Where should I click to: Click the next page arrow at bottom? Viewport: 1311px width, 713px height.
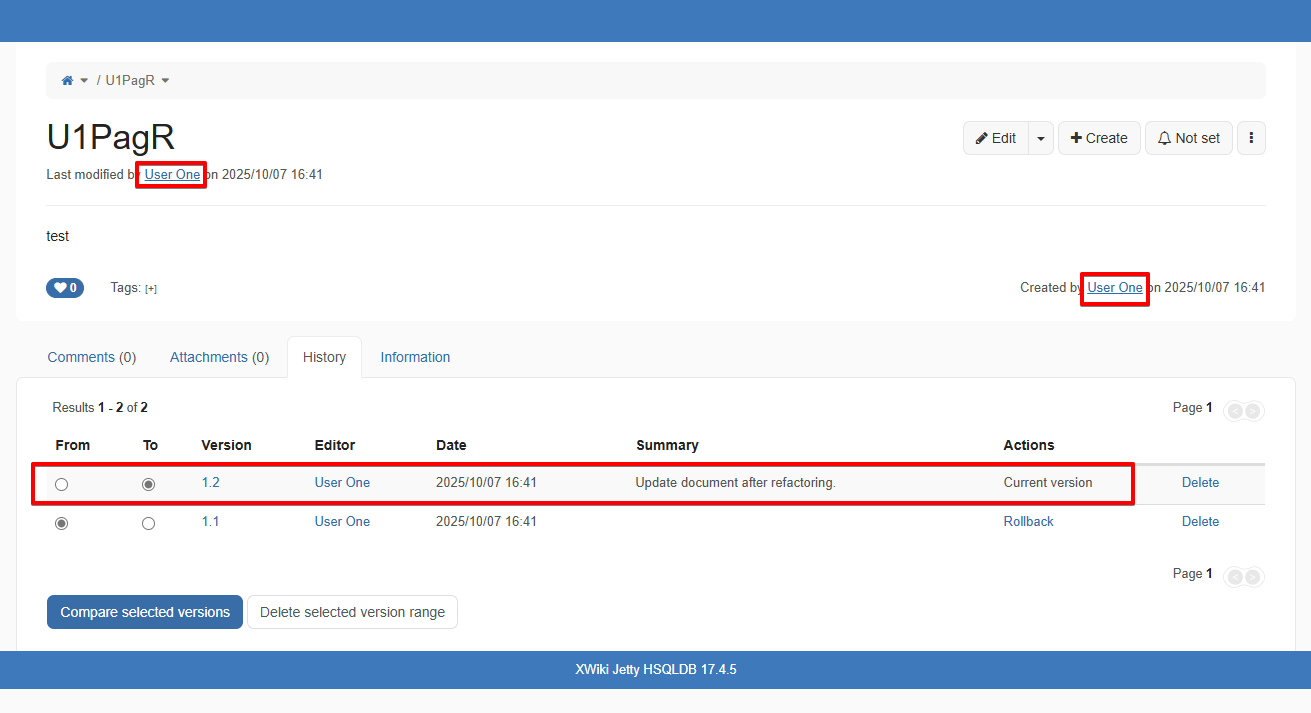[1253, 576]
